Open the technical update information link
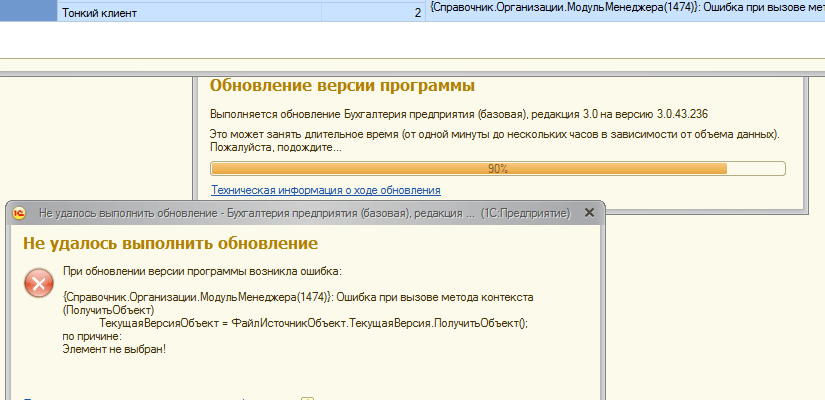The height and width of the screenshot is (400, 825). pyautogui.click(x=326, y=190)
